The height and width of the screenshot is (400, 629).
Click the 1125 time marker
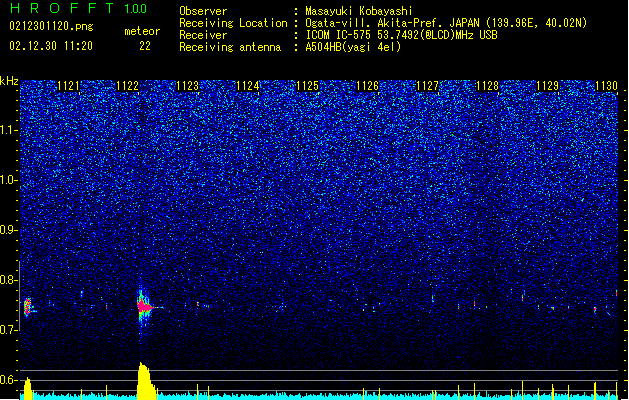307,86
